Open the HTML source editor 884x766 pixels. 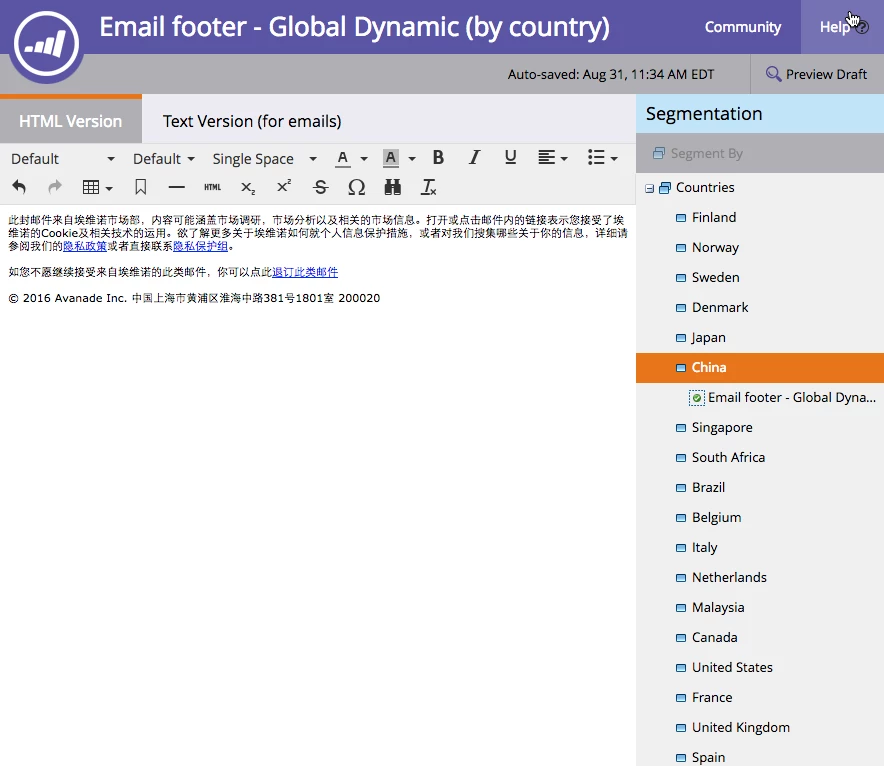click(213, 187)
